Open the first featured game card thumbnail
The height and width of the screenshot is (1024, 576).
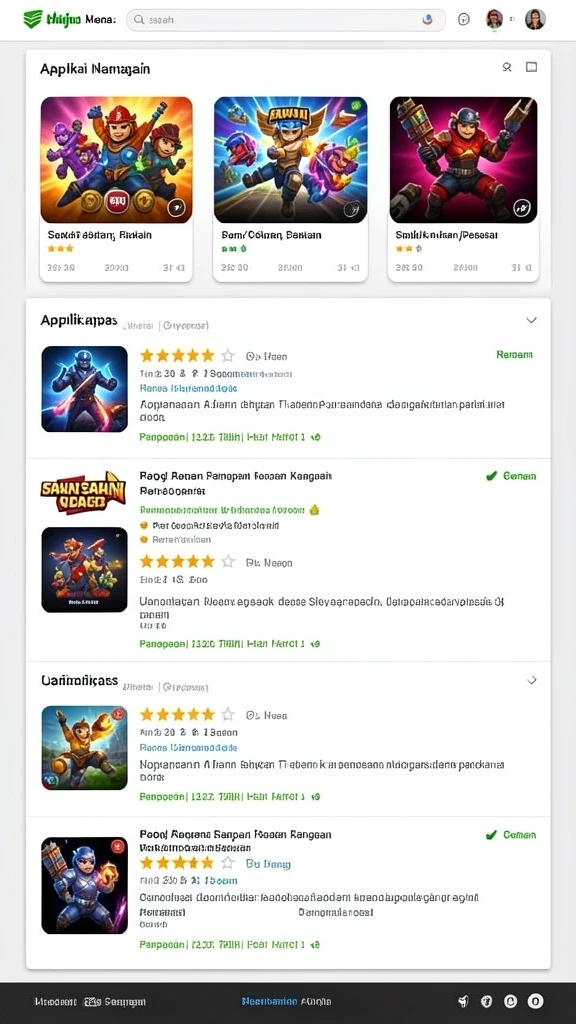pos(116,160)
